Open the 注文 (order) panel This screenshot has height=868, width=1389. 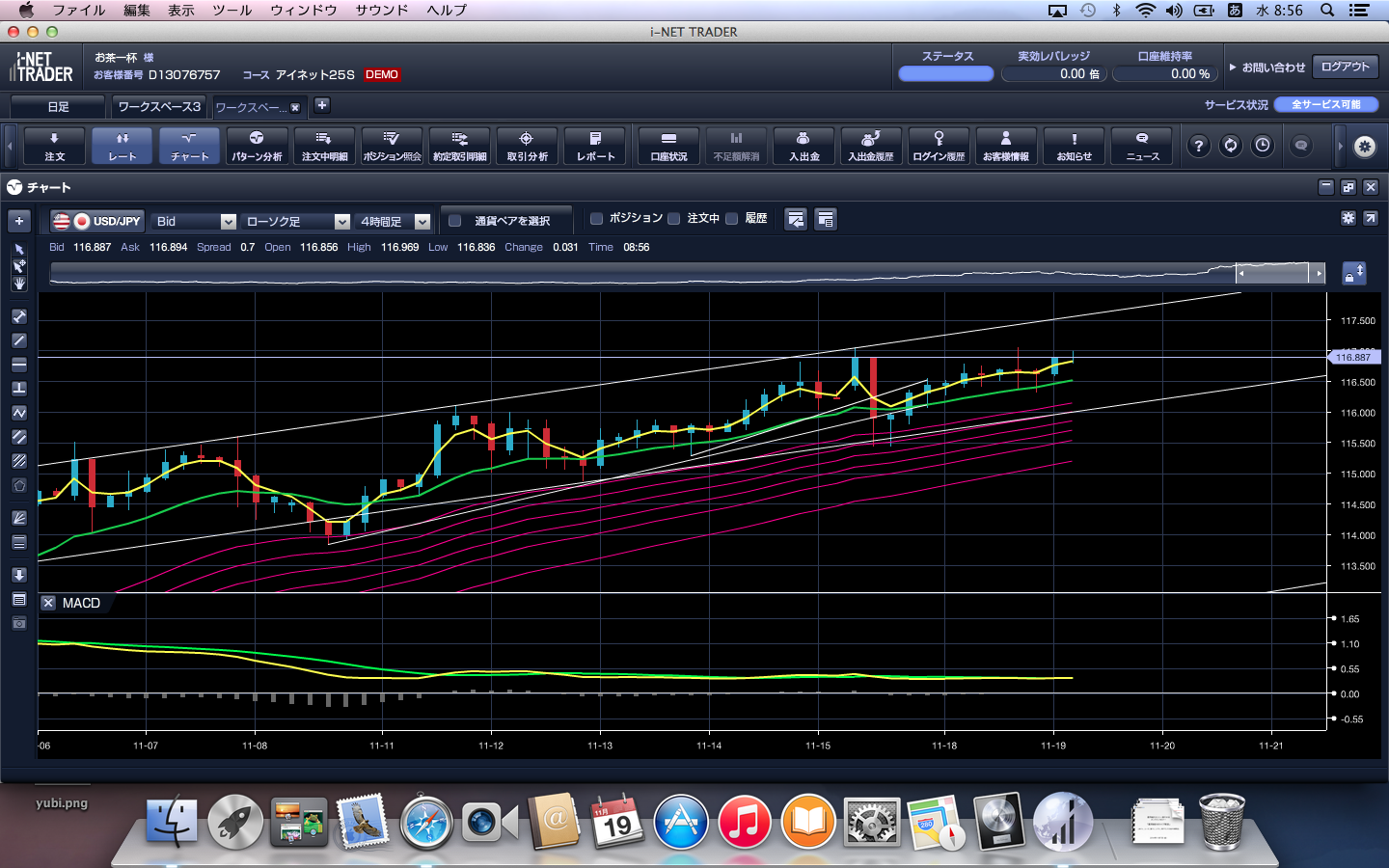click(x=54, y=146)
